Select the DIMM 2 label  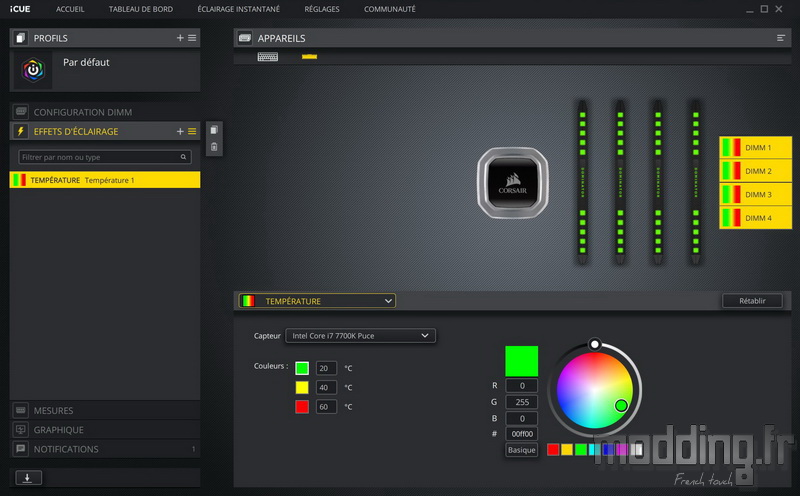point(756,171)
